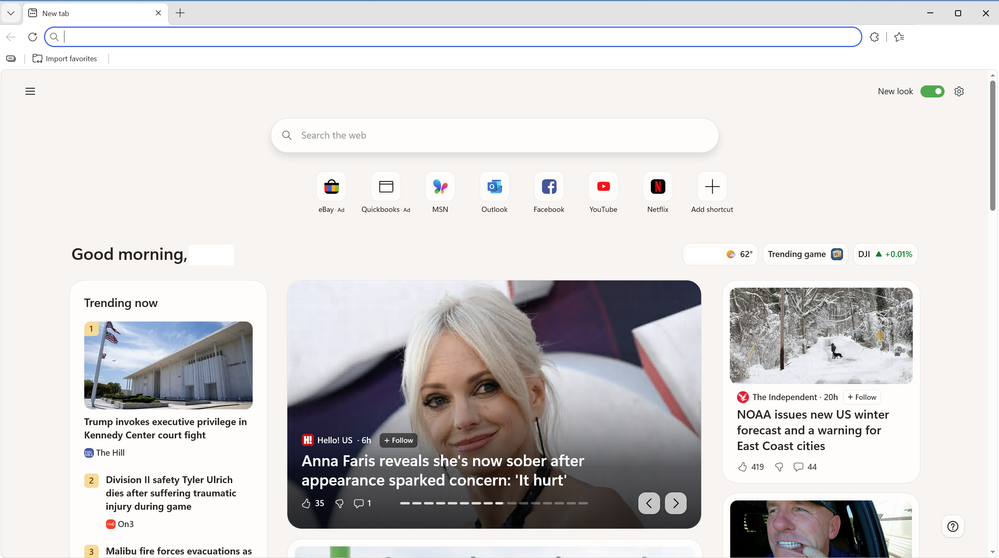
Task: Open the sidebar tab icon in favorites bar
Action: point(11,59)
